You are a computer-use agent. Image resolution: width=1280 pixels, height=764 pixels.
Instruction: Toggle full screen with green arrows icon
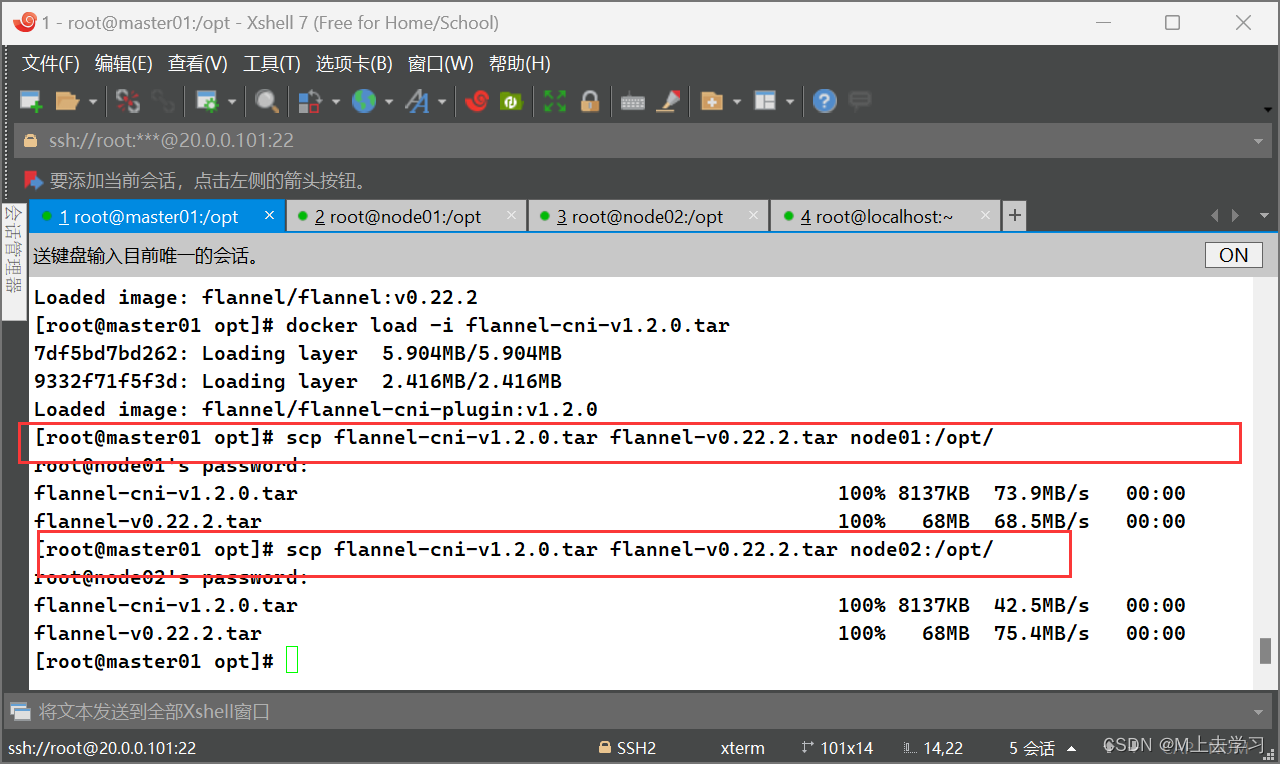point(555,101)
